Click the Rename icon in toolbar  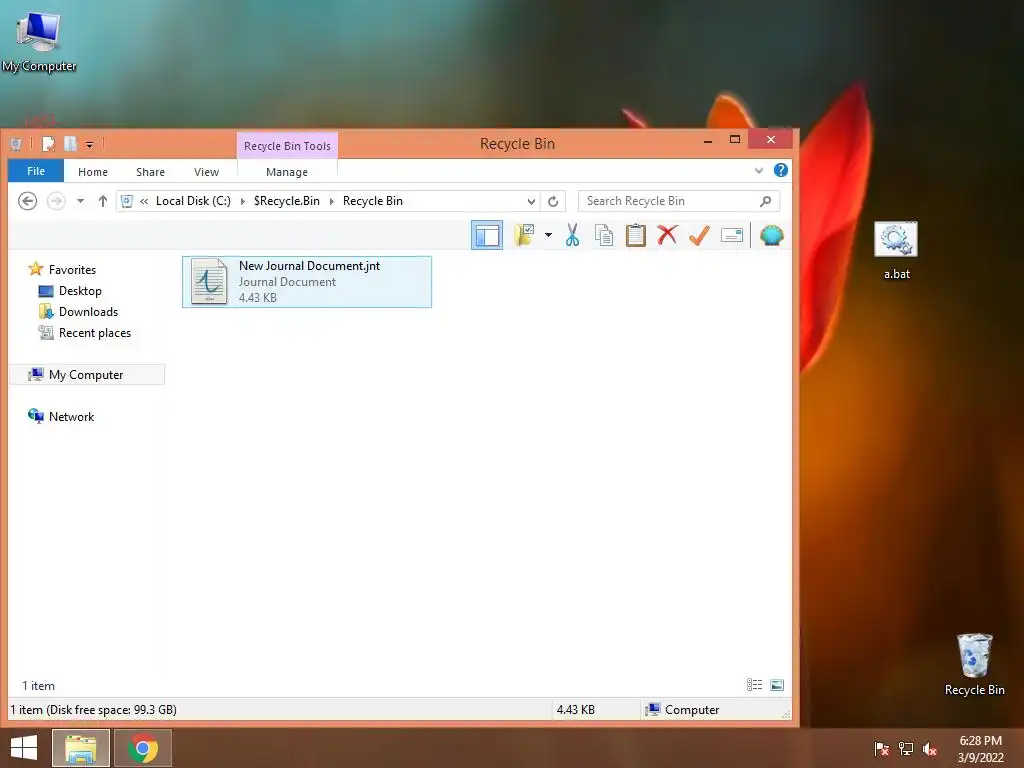click(731, 235)
